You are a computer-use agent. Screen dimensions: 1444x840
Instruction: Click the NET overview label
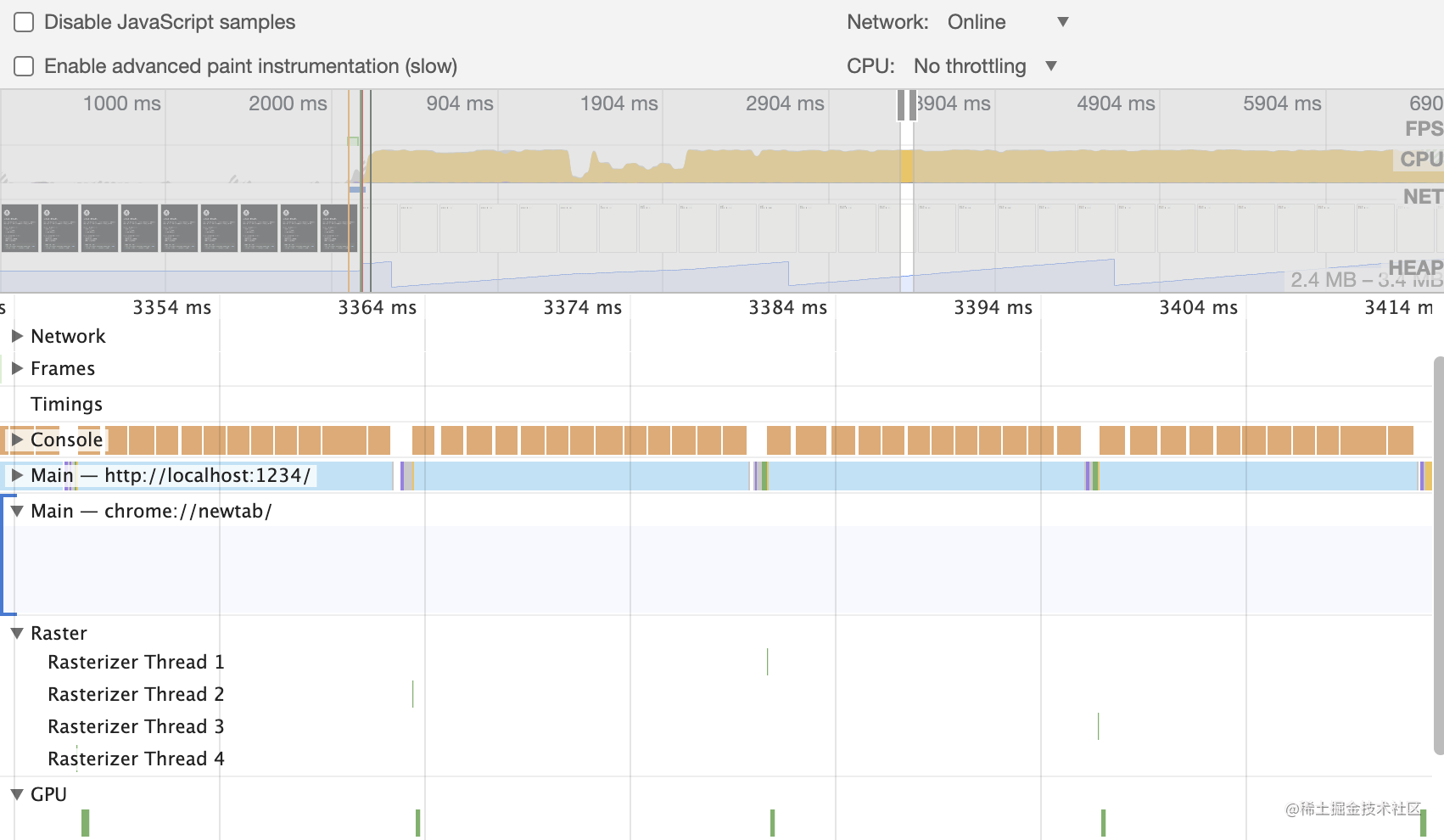pyautogui.click(x=1423, y=197)
